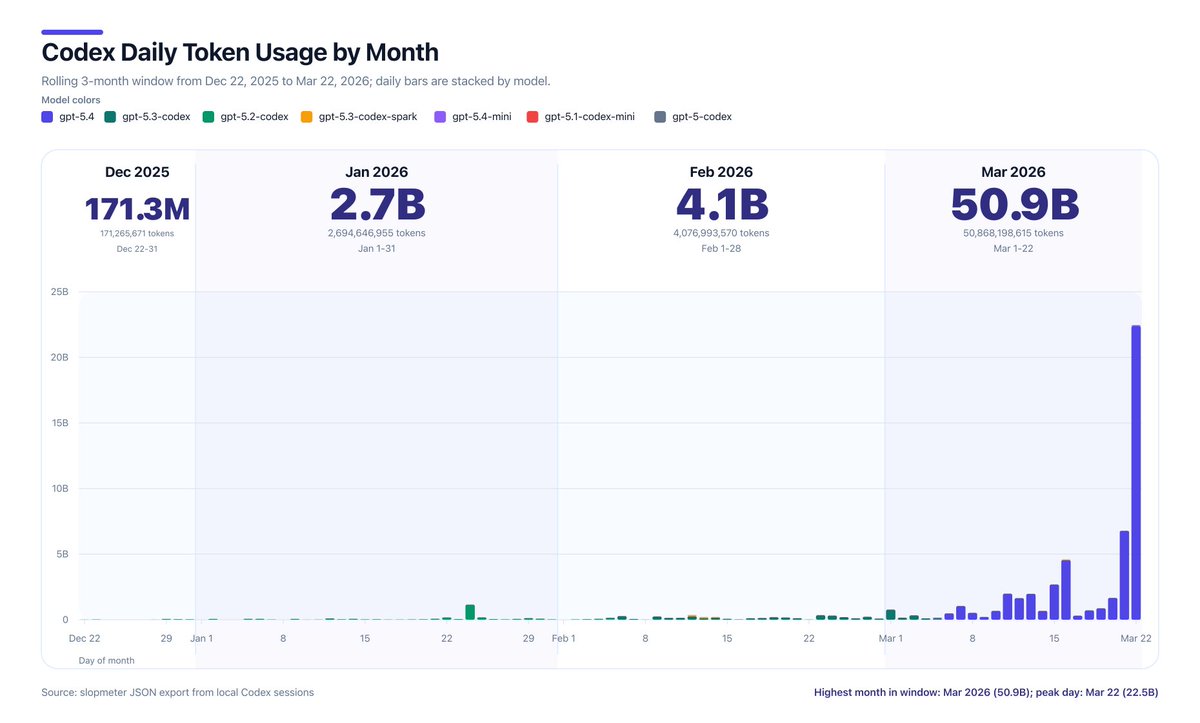The width and height of the screenshot is (1200, 723).
Task: Click the 25B y-axis gridline label
Action: 60,291
